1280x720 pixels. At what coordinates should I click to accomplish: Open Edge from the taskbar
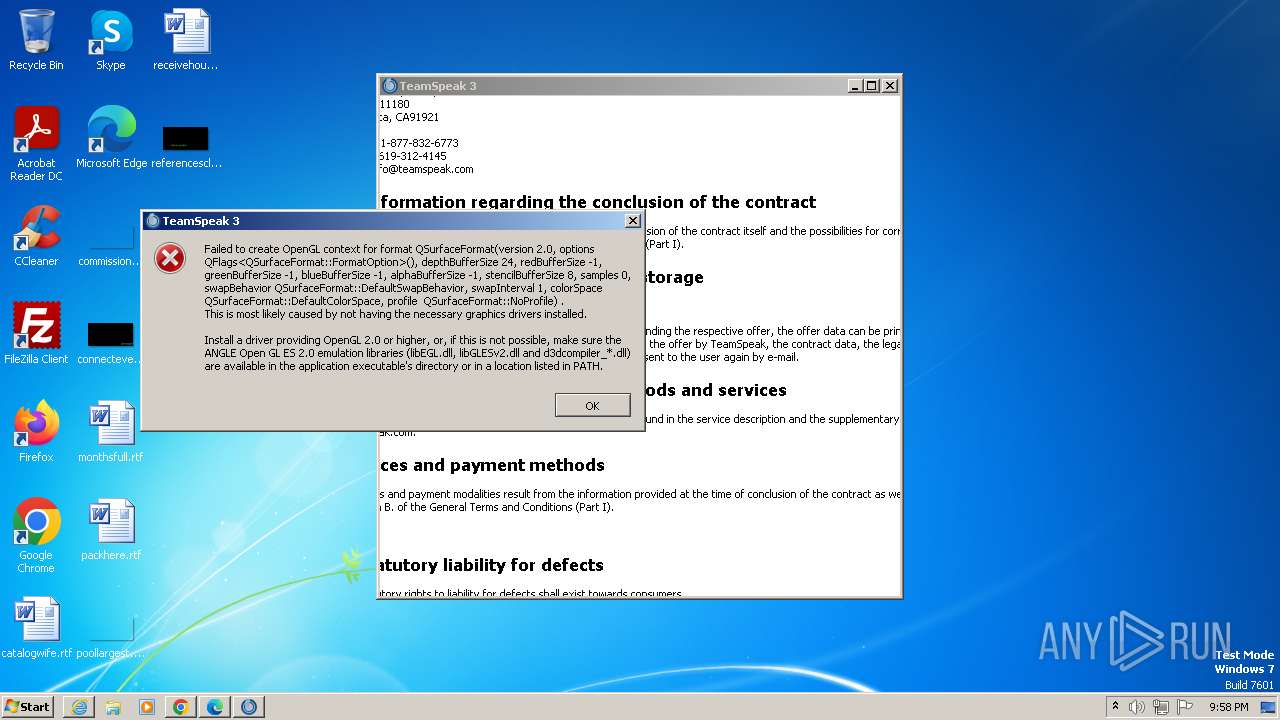tap(215, 707)
